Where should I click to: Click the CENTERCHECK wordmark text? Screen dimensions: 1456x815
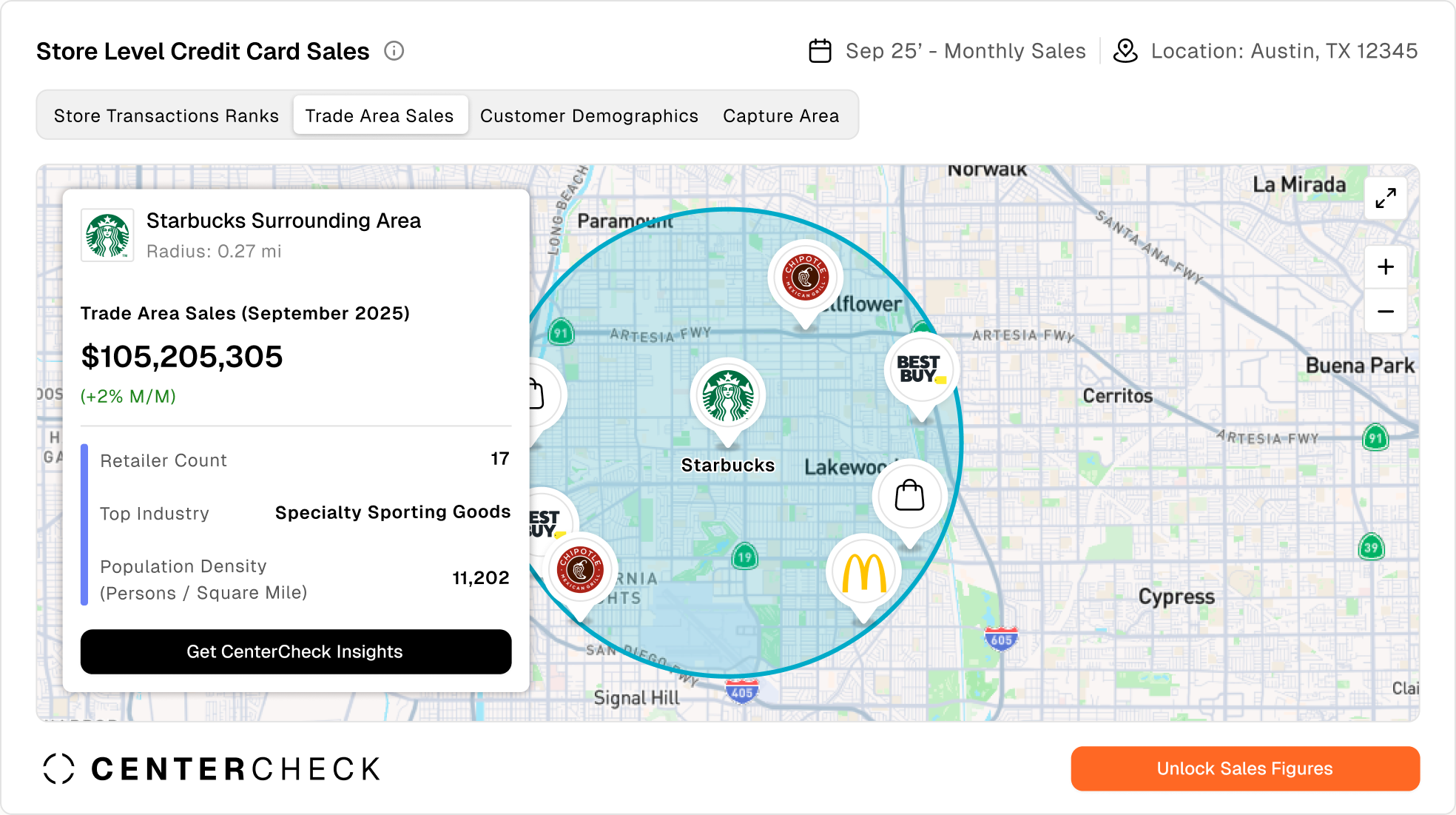[236, 769]
